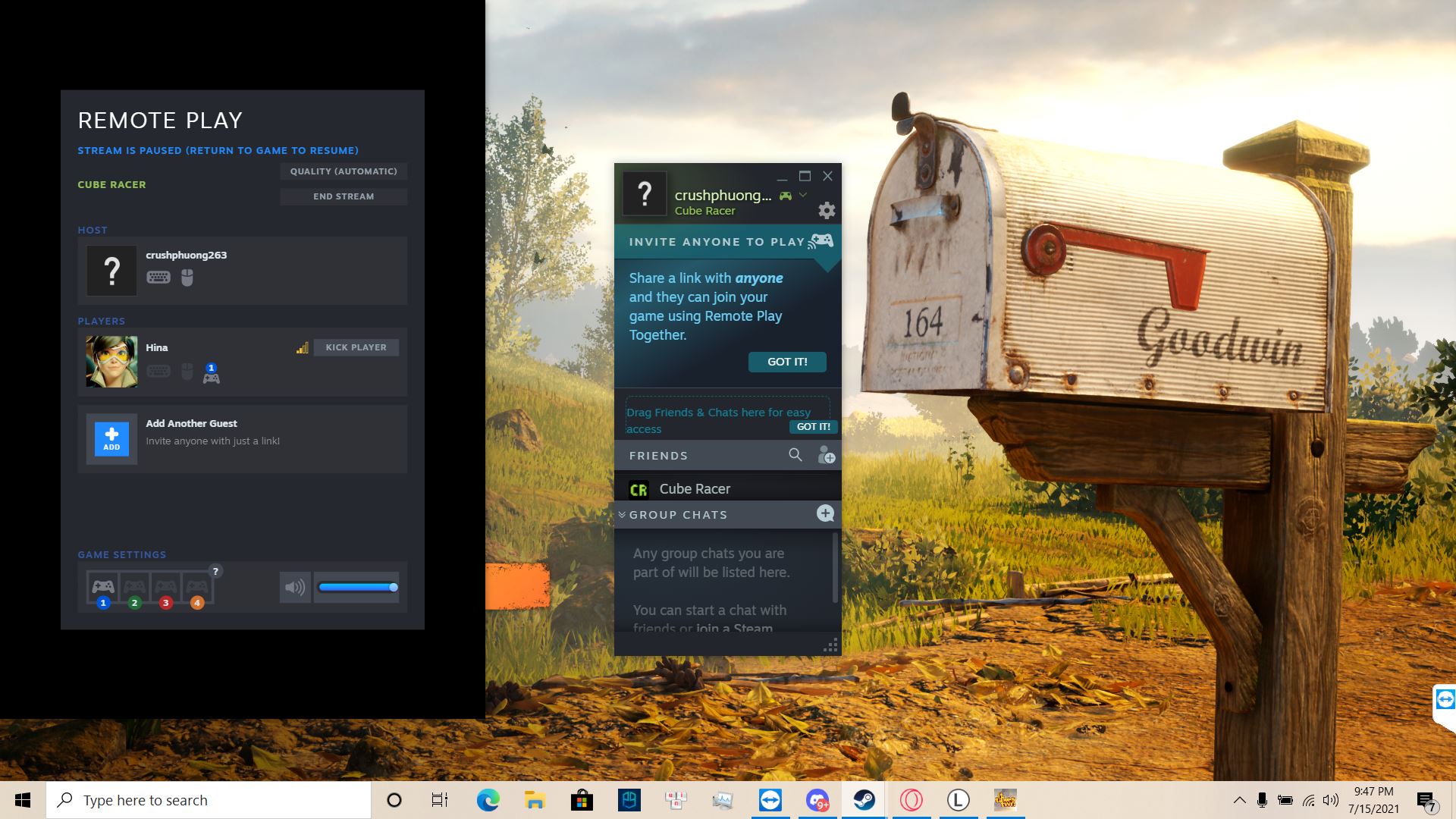Toggle Hina's keyboard input icon

click(x=158, y=371)
